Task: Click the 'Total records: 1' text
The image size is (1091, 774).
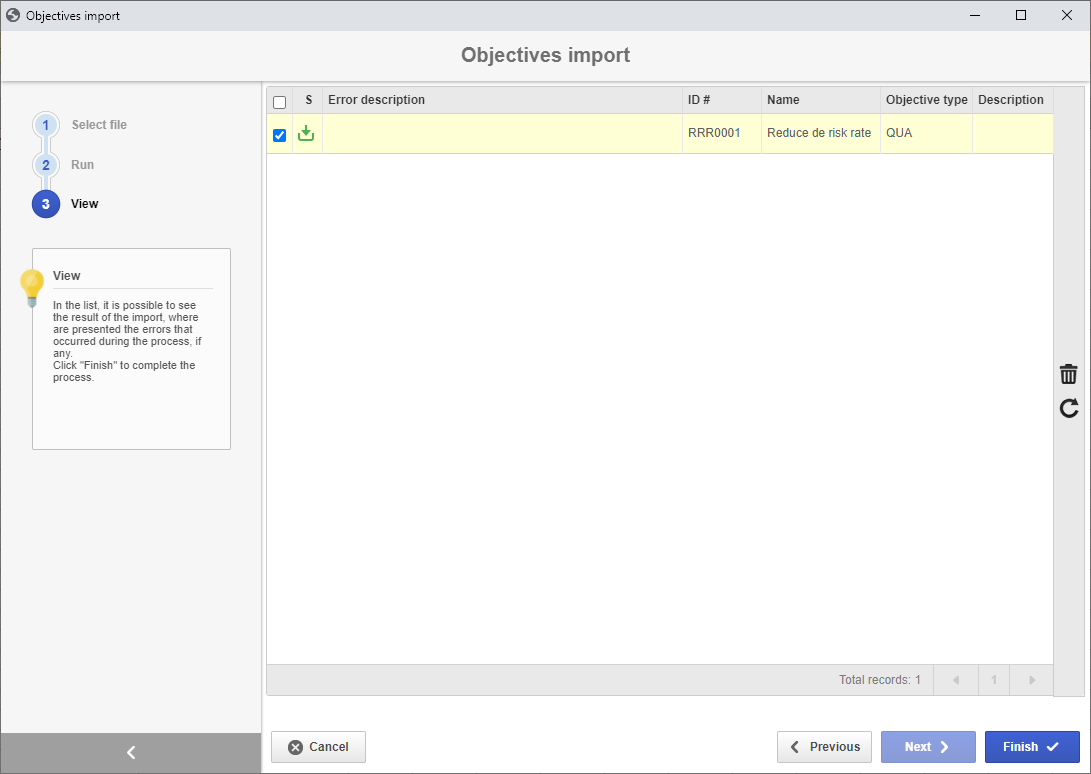Action: tap(879, 680)
